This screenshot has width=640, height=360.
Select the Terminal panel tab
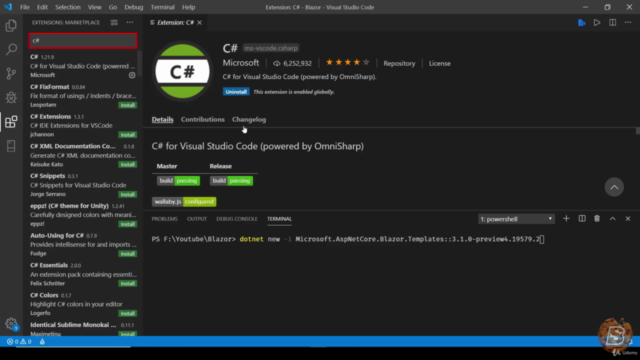pos(279,219)
